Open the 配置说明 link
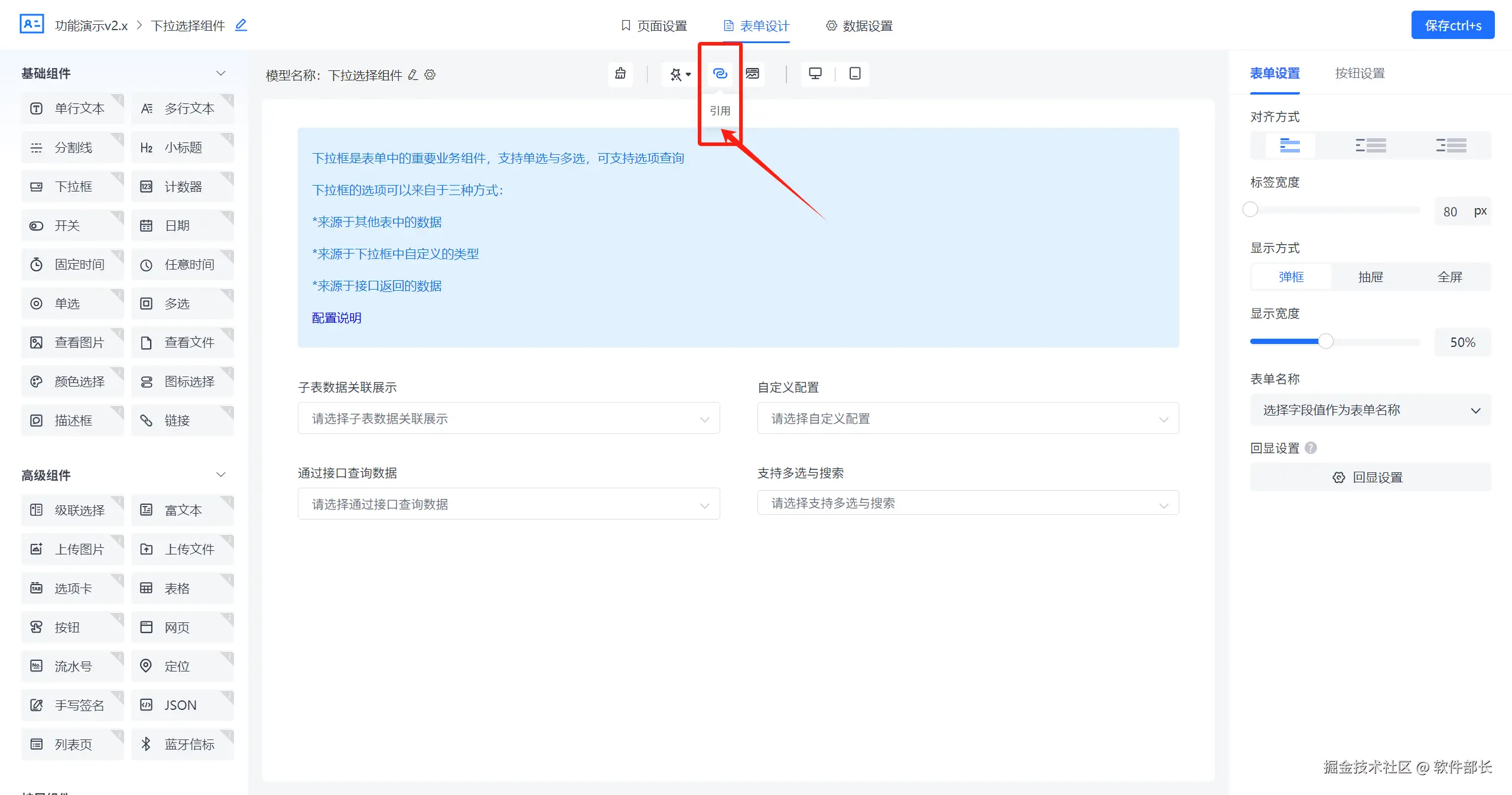 point(336,318)
